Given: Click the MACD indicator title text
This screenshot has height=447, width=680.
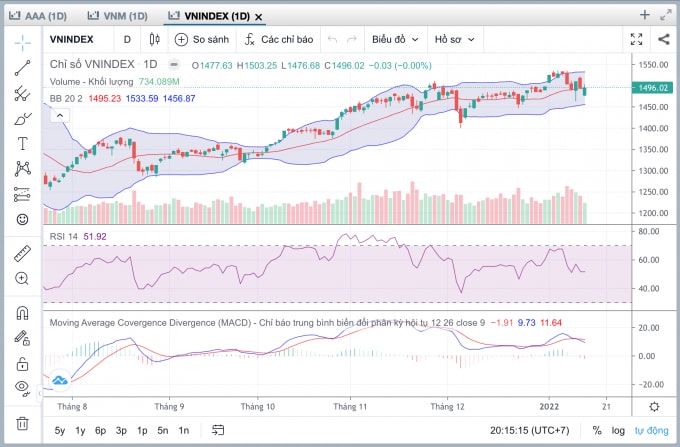Looking at the screenshot, I should [x=267, y=323].
